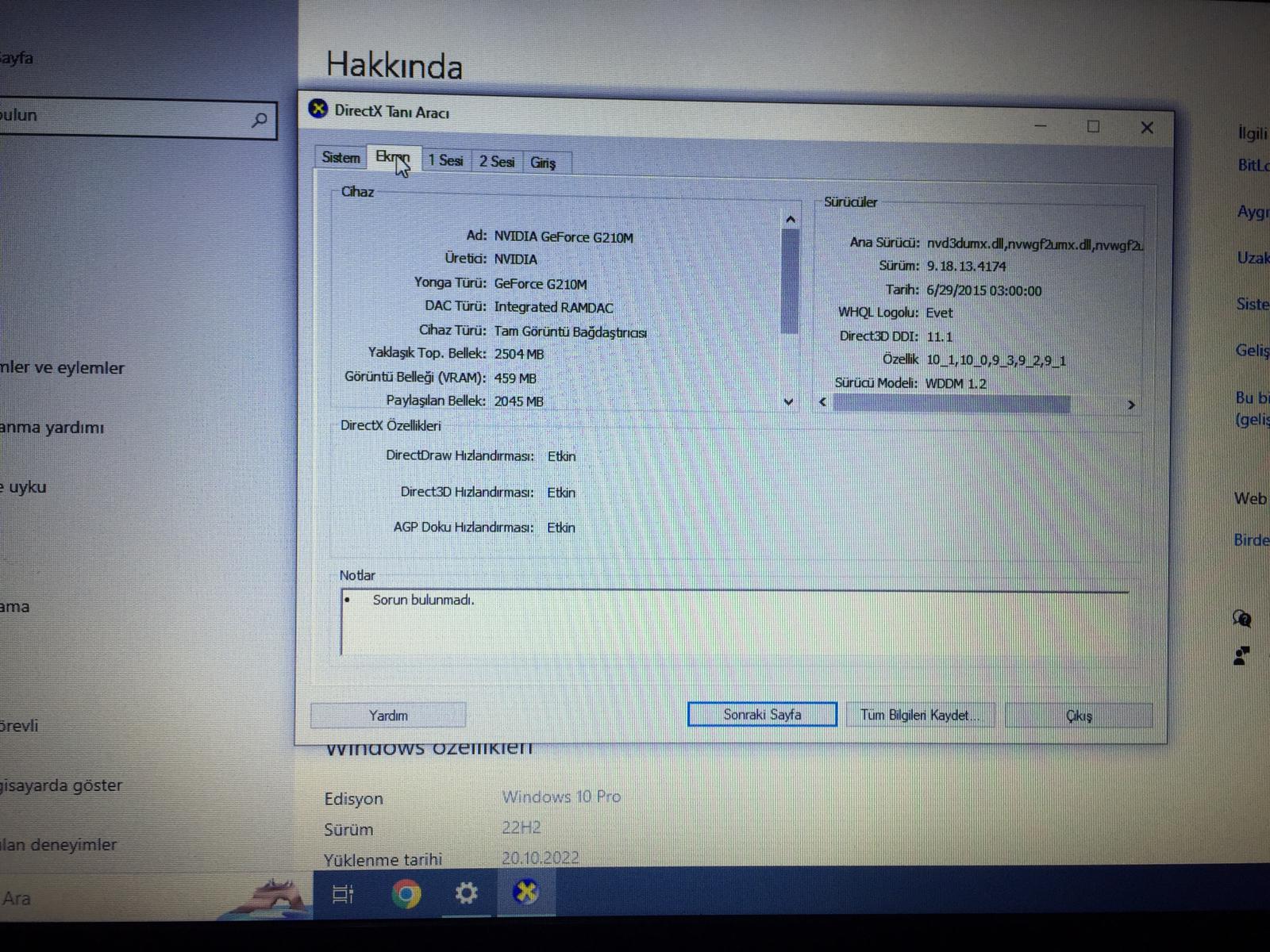Click the DirectX title bar icon

318,109
